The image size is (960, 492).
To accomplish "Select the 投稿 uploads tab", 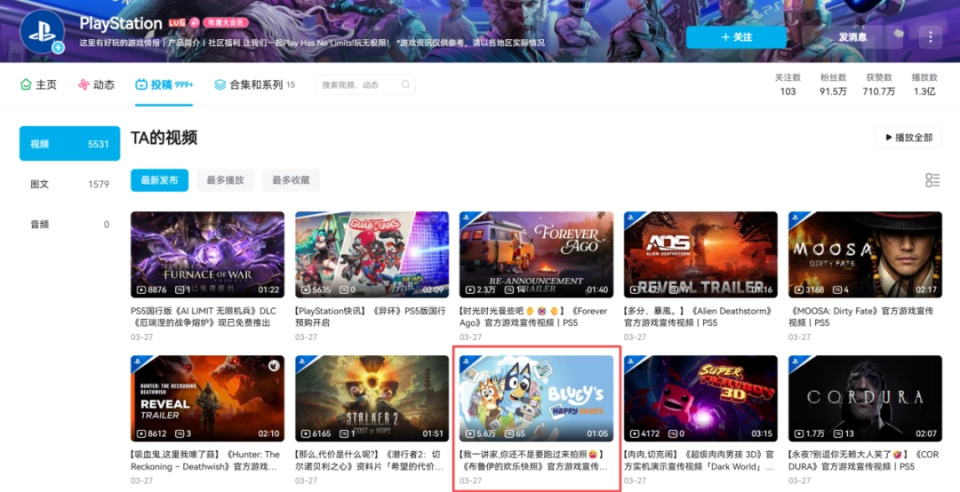I will (x=164, y=85).
